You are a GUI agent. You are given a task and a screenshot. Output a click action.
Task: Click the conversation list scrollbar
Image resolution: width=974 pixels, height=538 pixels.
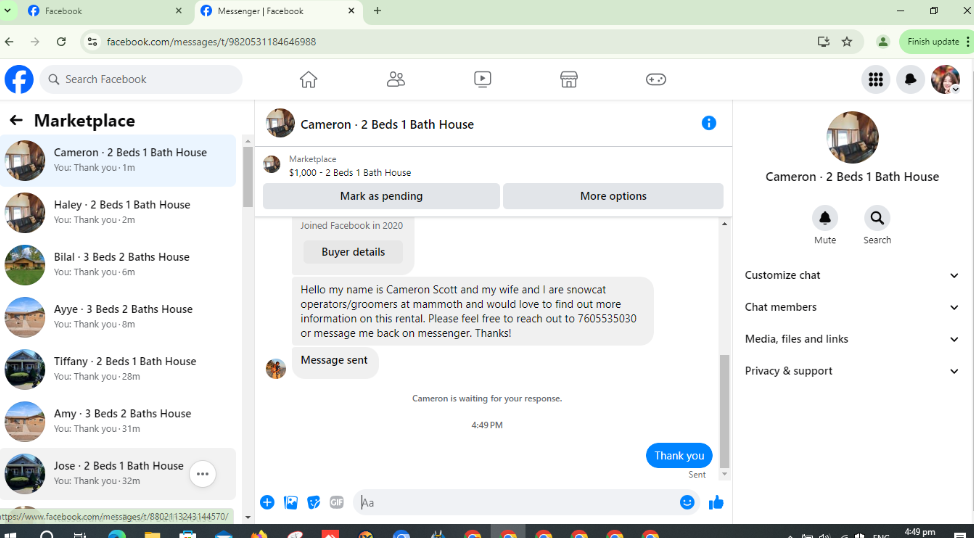248,177
